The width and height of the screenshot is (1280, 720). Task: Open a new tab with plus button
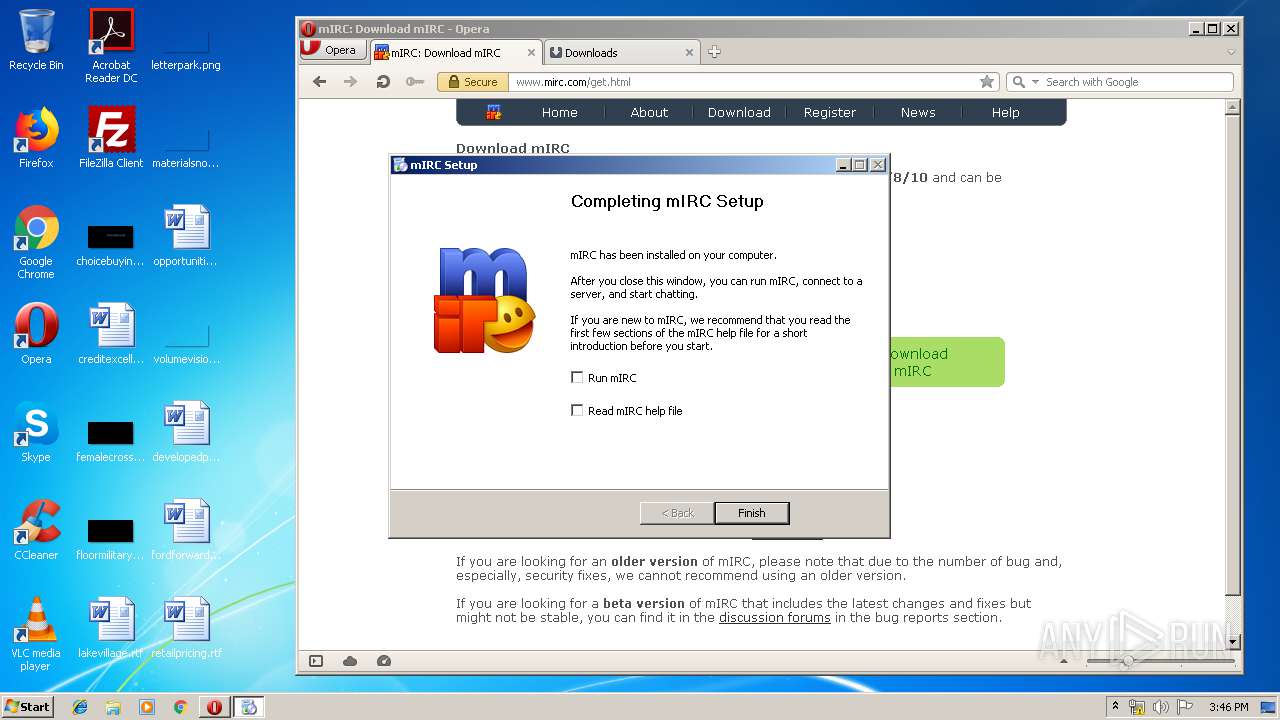click(714, 52)
